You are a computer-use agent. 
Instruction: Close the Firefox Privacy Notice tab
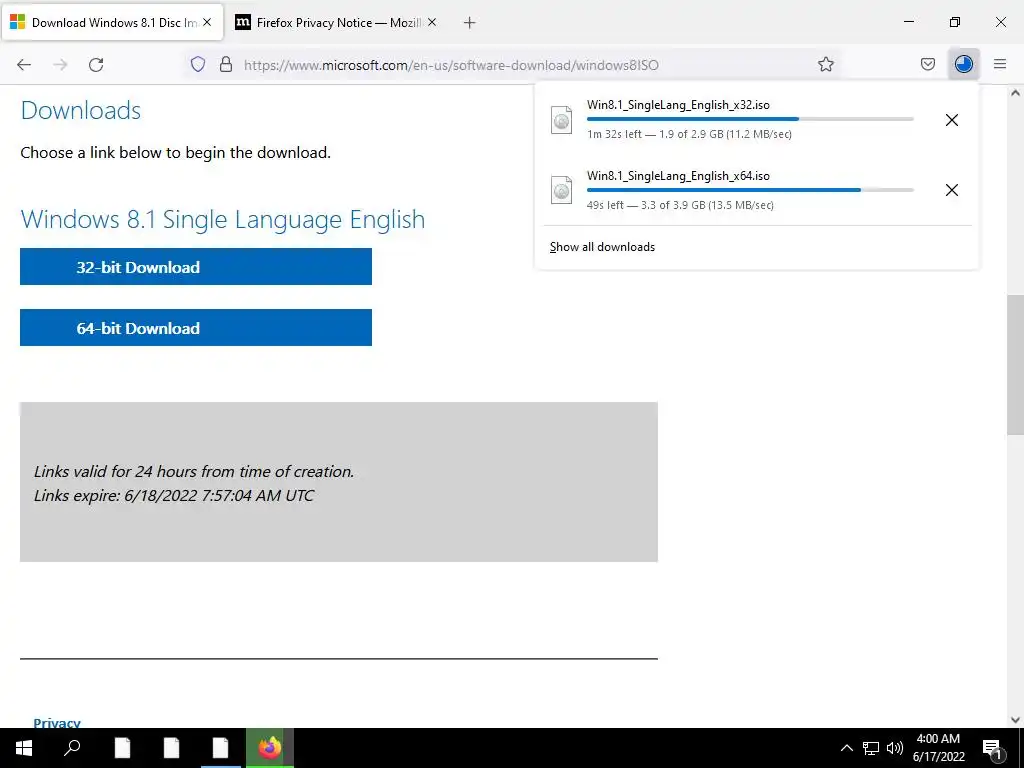tap(432, 22)
